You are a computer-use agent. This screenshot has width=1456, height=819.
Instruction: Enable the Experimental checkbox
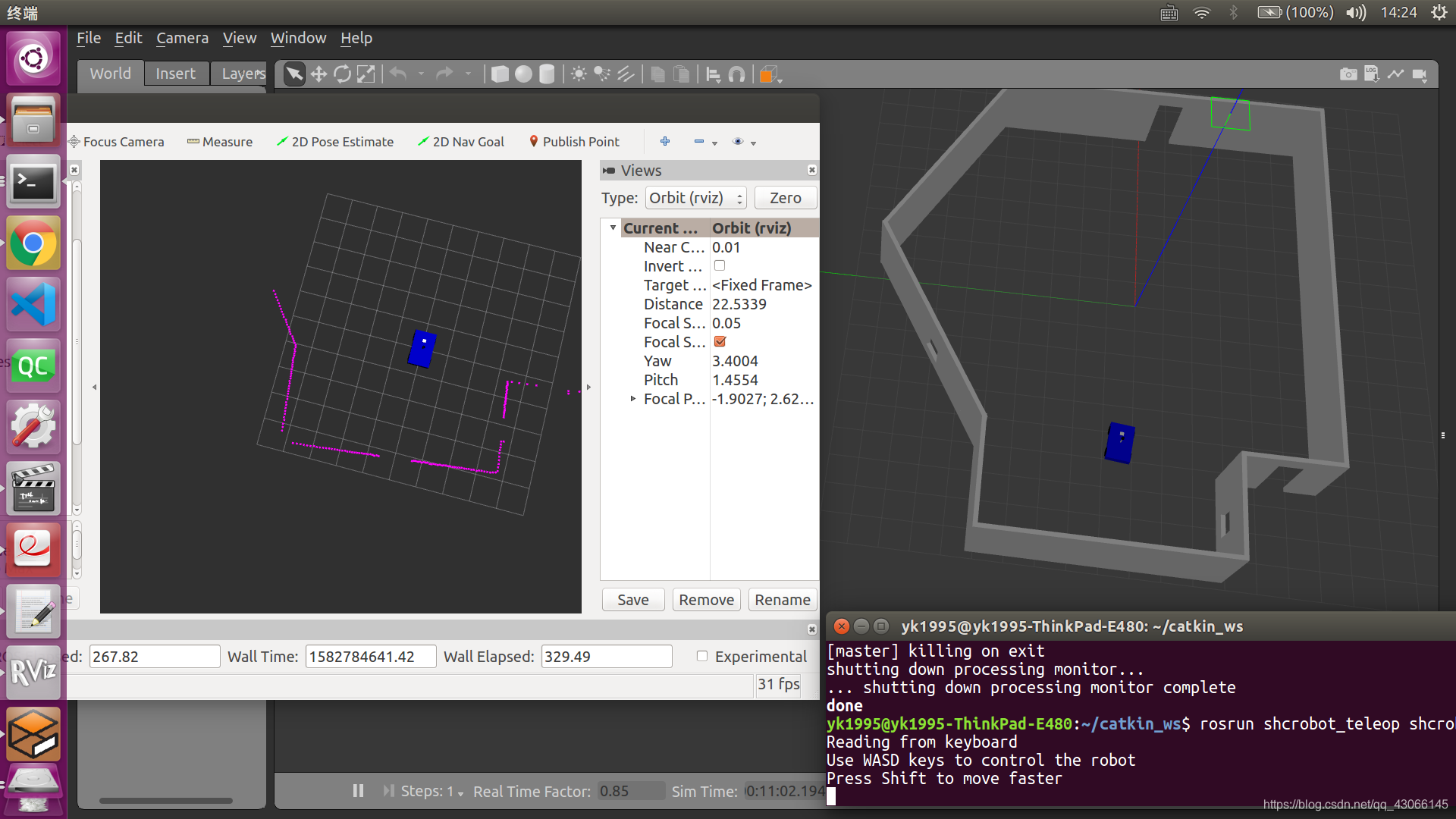(702, 656)
